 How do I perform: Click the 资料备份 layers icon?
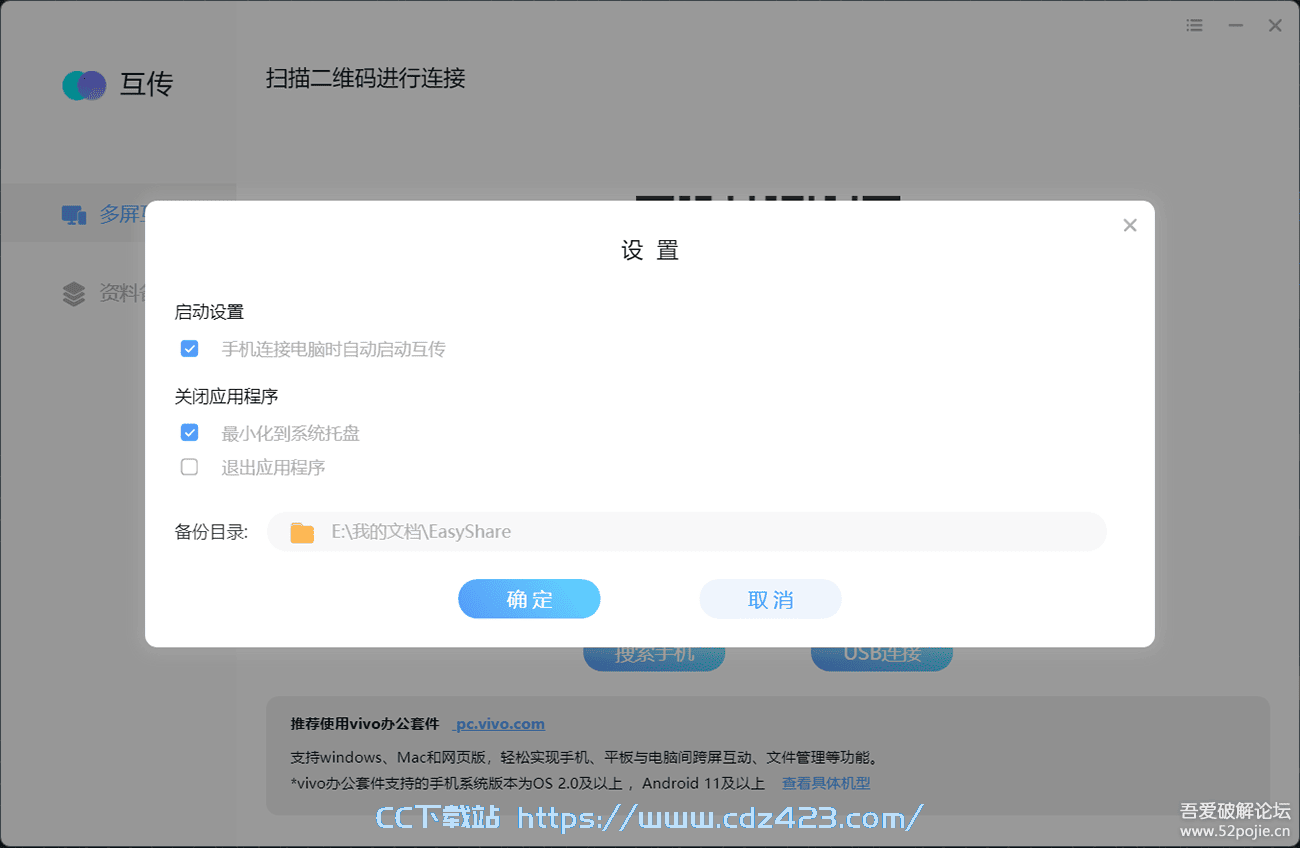point(73,294)
